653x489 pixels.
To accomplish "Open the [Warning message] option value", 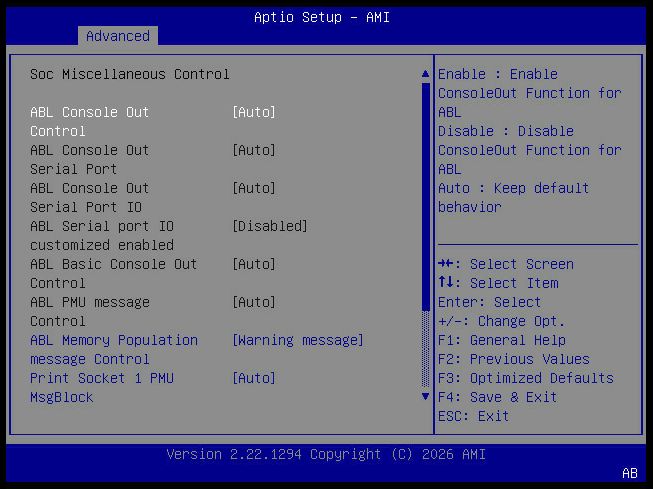I will click(298, 340).
